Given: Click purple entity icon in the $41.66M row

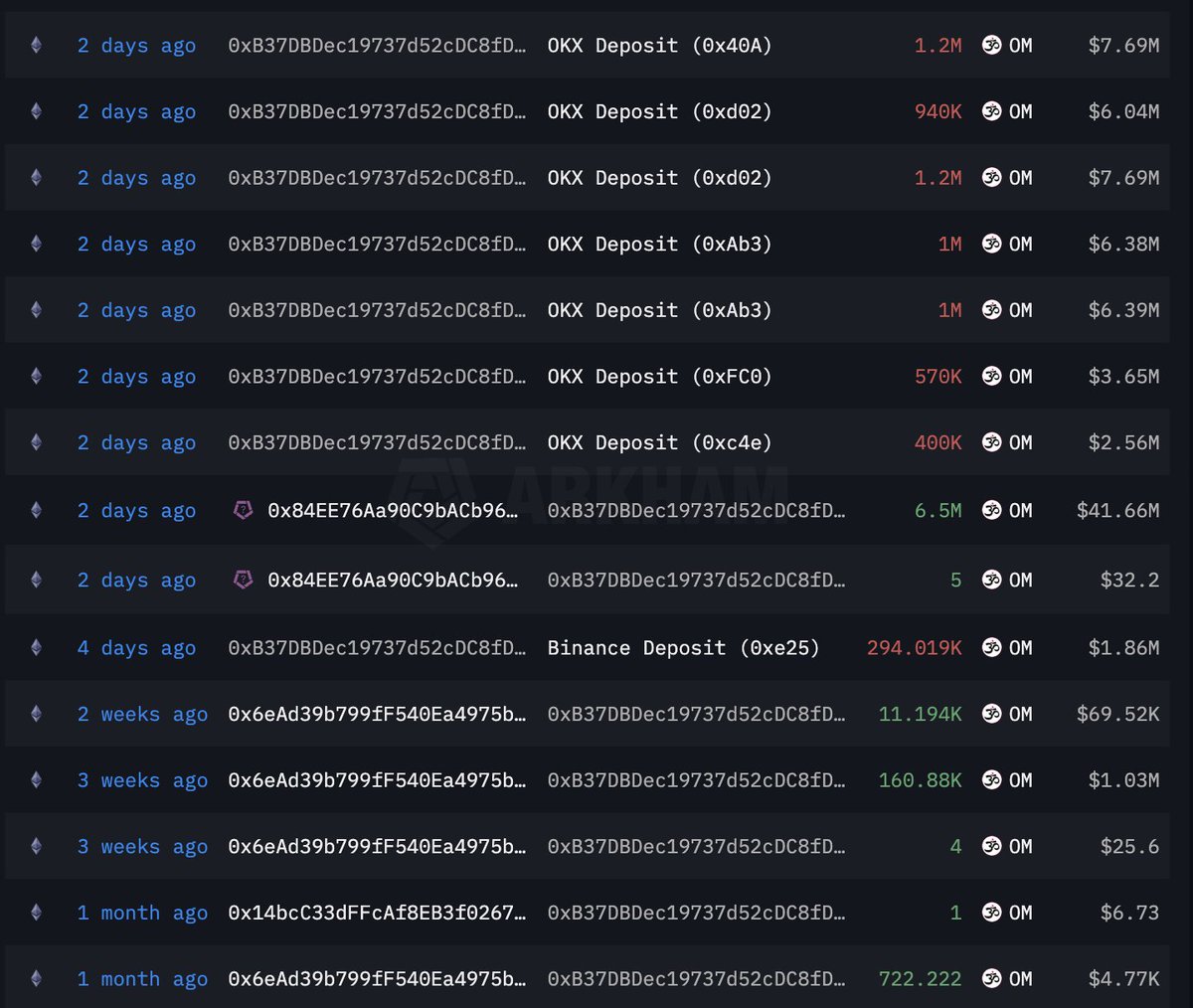Looking at the screenshot, I should pos(243,510).
